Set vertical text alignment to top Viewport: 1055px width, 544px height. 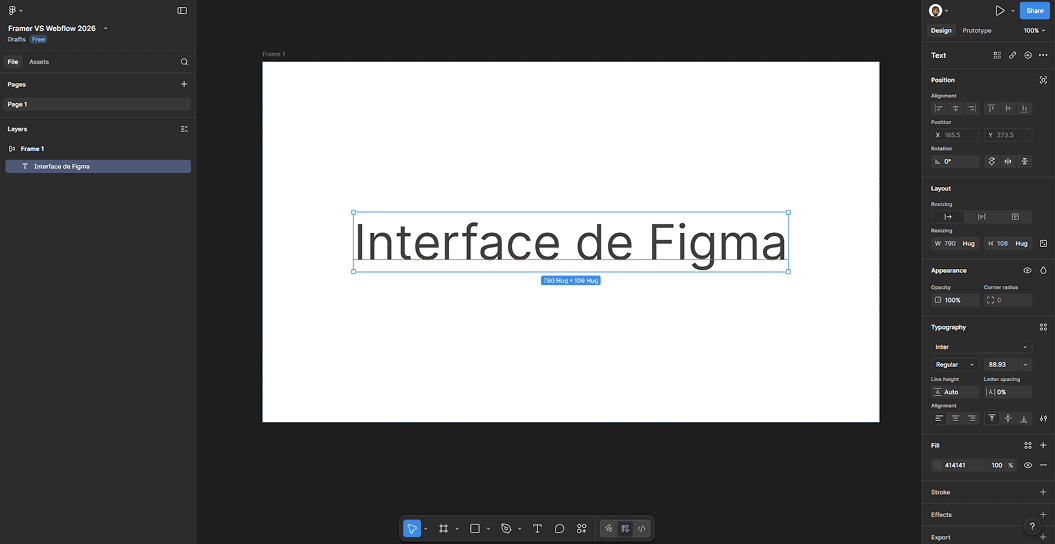pyautogui.click(x=992, y=418)
